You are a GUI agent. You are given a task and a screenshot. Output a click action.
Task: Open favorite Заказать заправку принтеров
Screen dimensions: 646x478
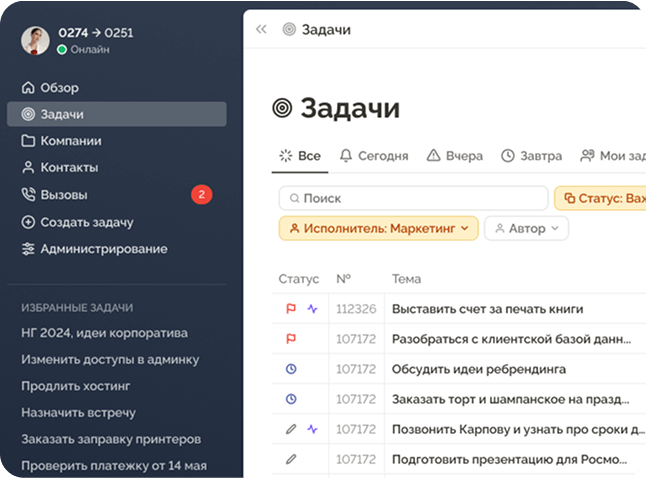111,439
